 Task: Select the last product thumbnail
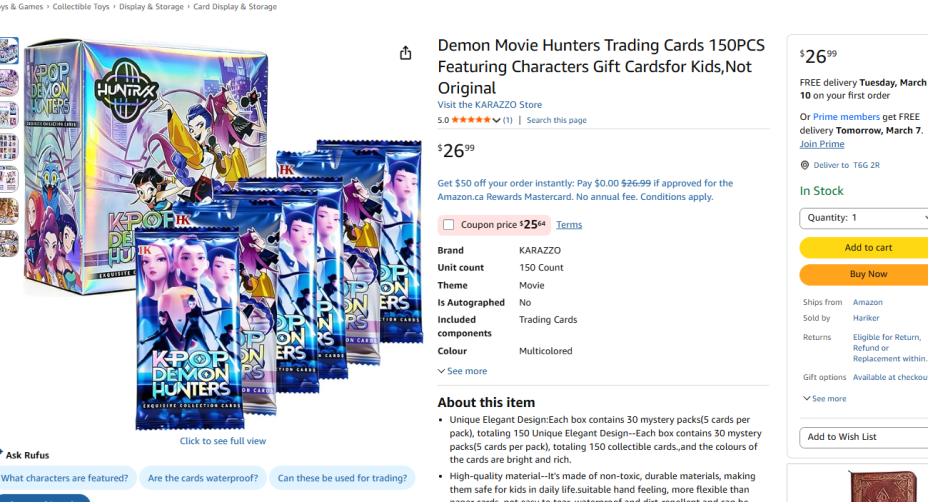click(9, 243)
